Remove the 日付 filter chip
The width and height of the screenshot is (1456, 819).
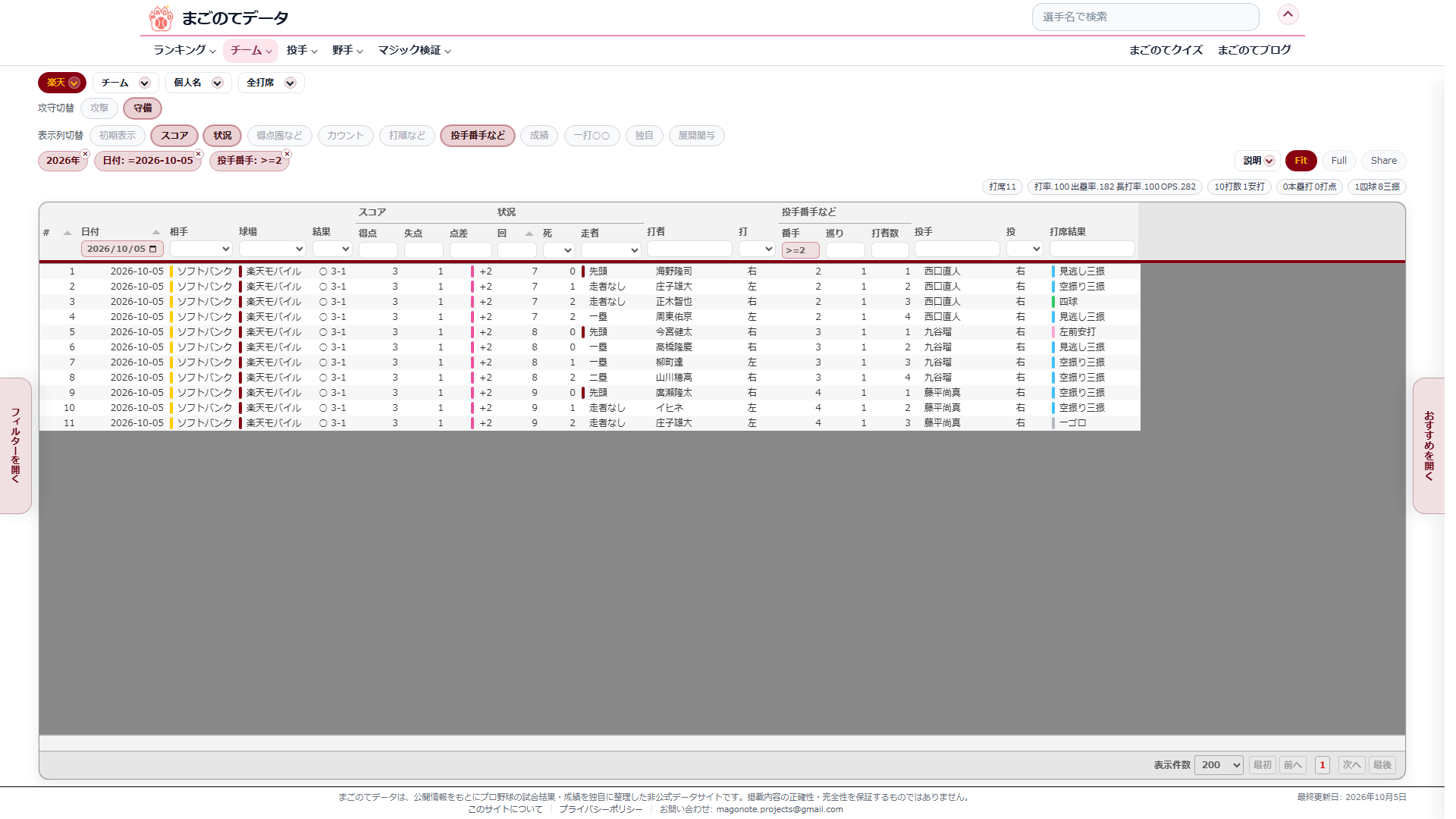point(199,154)
